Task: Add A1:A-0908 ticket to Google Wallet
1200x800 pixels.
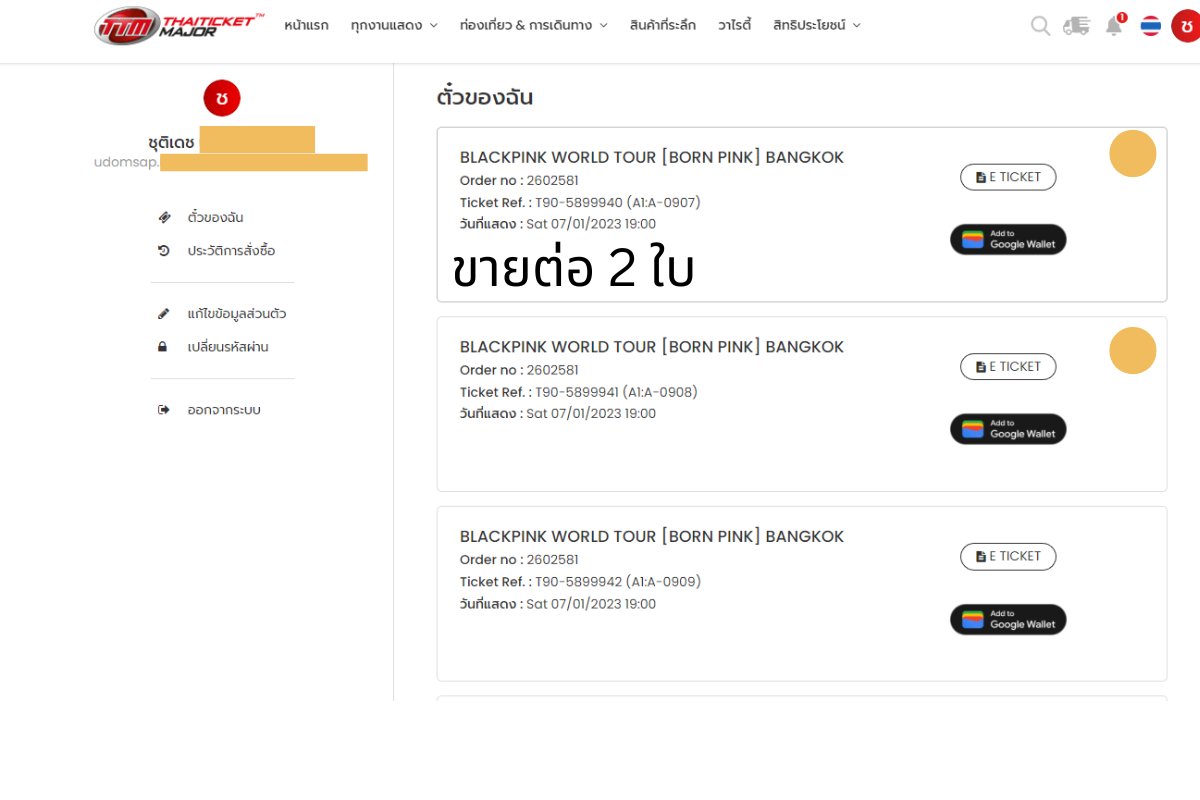Action: (x=1008, y=429)
